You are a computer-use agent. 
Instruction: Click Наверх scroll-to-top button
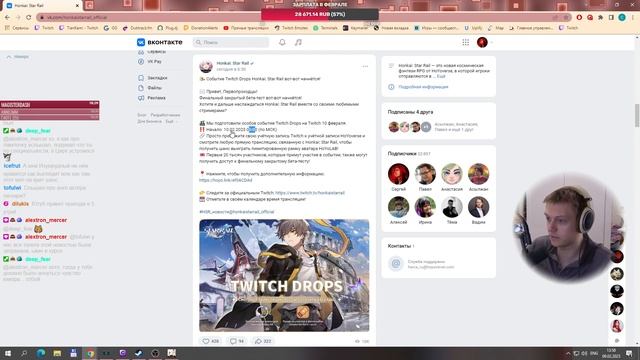tap(18, 57)
